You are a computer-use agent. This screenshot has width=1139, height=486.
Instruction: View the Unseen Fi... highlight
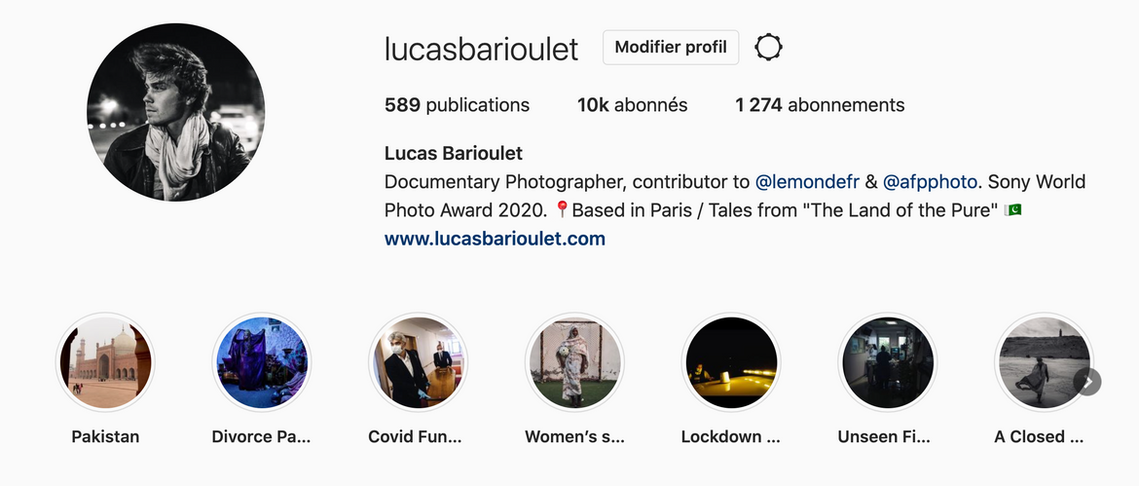point(887,362)
